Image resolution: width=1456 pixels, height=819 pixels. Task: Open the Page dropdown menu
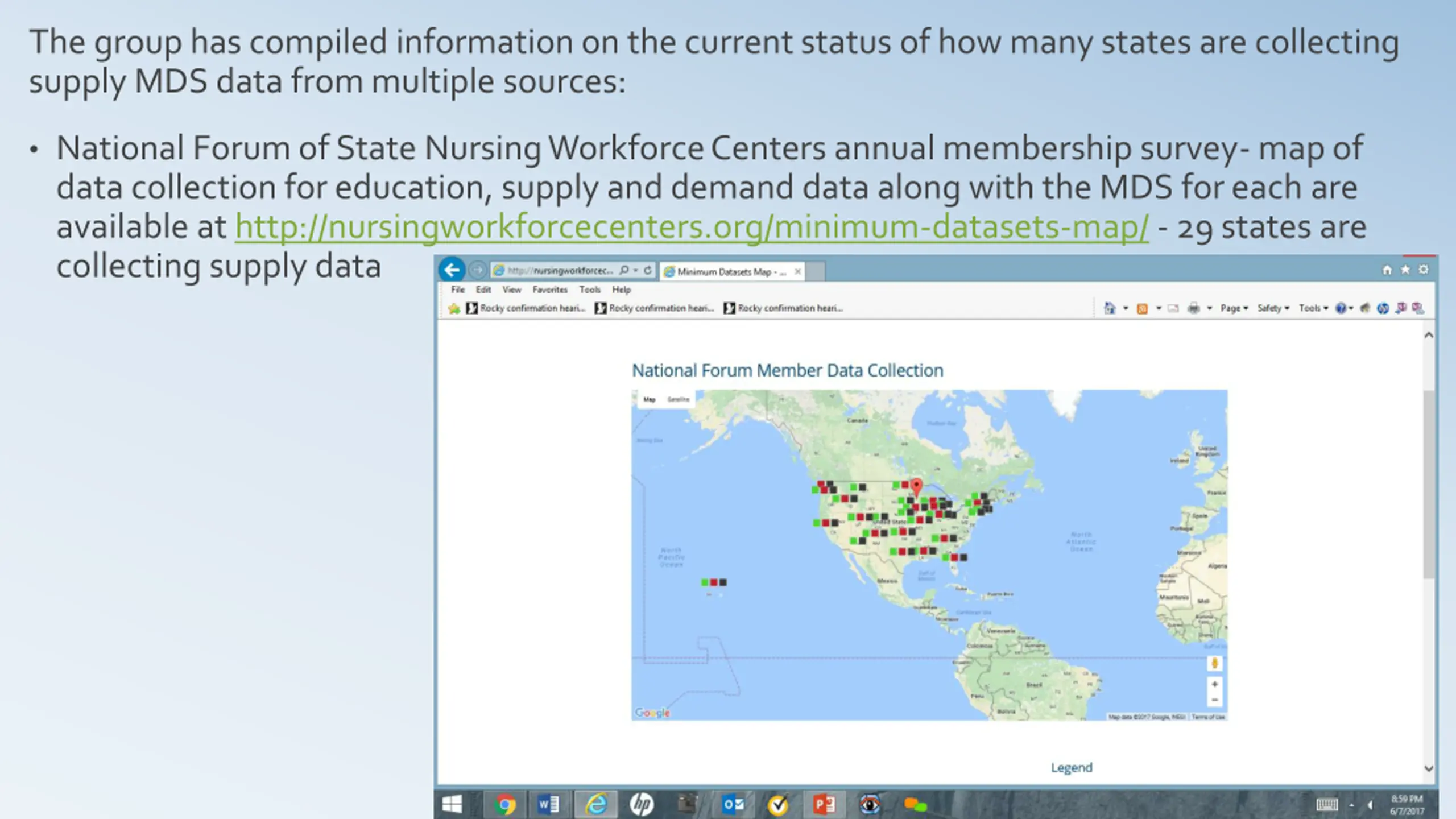point(1234,308)
